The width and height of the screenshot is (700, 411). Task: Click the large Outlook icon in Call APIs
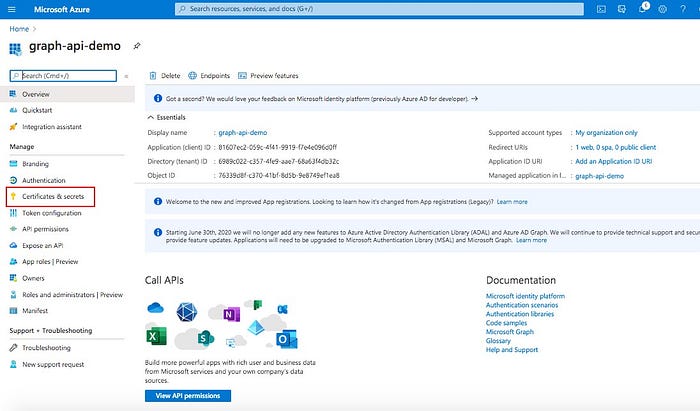click(286, 340)
